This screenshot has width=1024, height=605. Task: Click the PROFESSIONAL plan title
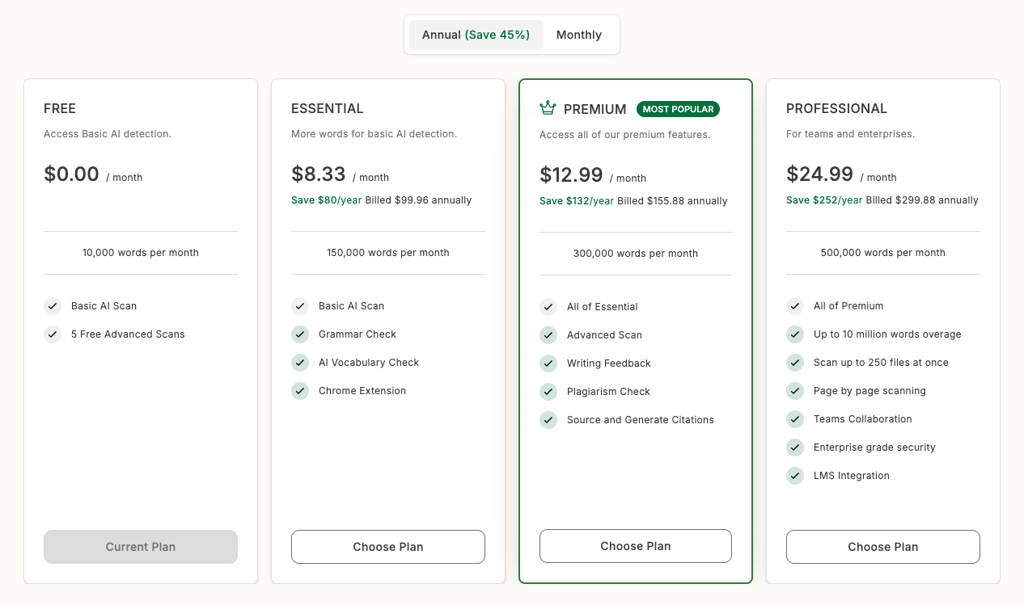tap(837, 108)
